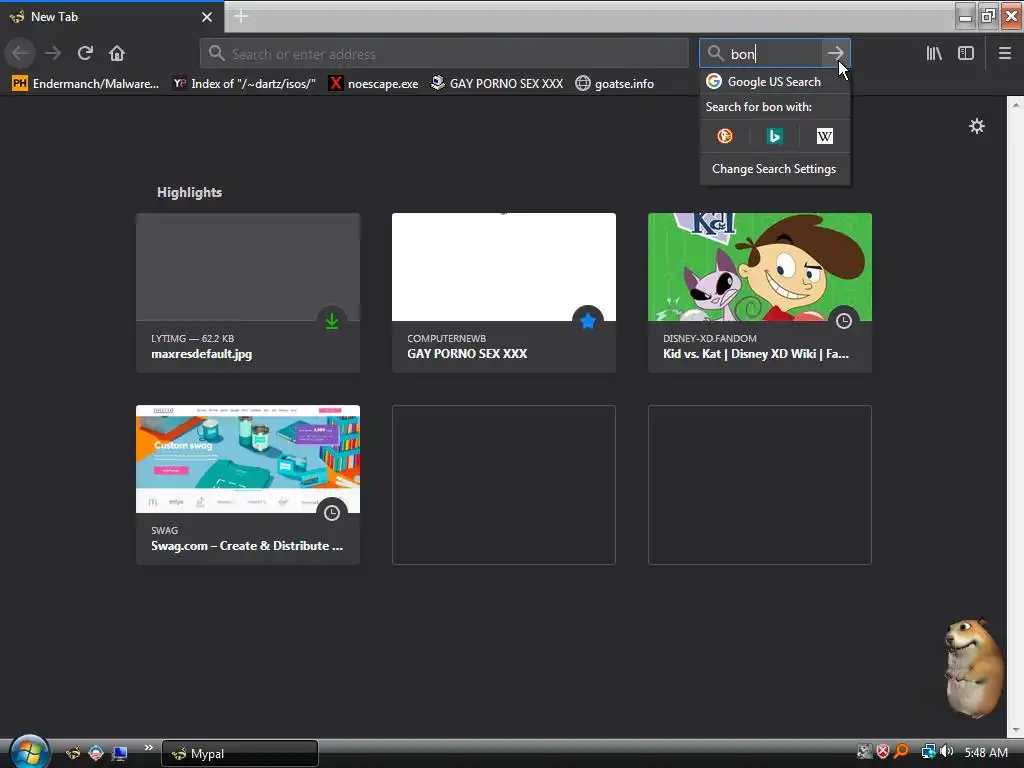The height and width of the screenshot is (768, 1024).
Task: Open the maxresdefault.jpg highlight card
Action: (x=248, y=293)
